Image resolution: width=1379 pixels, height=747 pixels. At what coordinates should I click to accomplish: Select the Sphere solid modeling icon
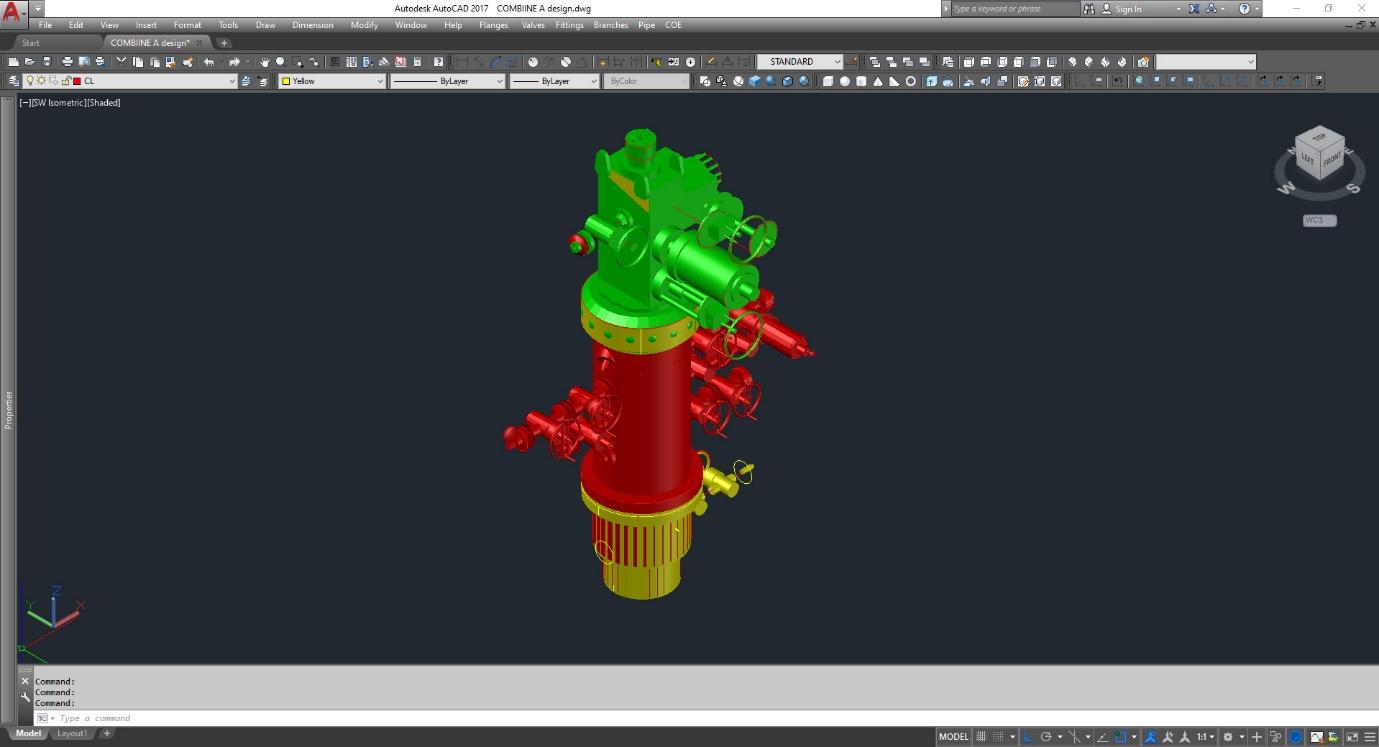845,81
